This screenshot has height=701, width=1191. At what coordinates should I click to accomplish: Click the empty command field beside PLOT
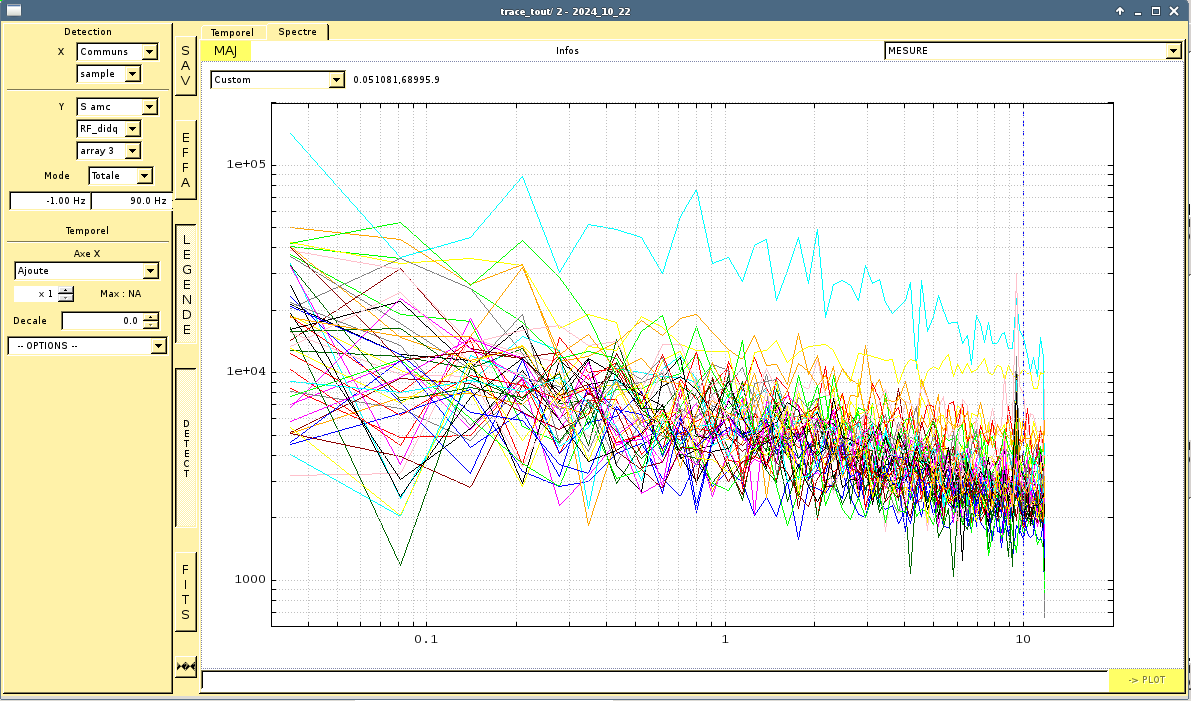pyautogui.click(x=654, y=680)
